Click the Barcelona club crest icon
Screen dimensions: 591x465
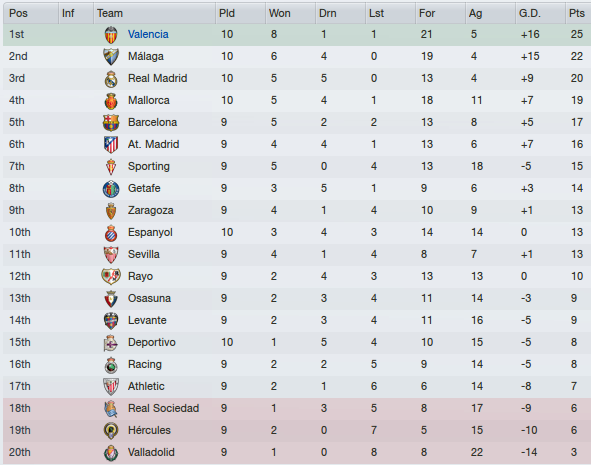111,123
